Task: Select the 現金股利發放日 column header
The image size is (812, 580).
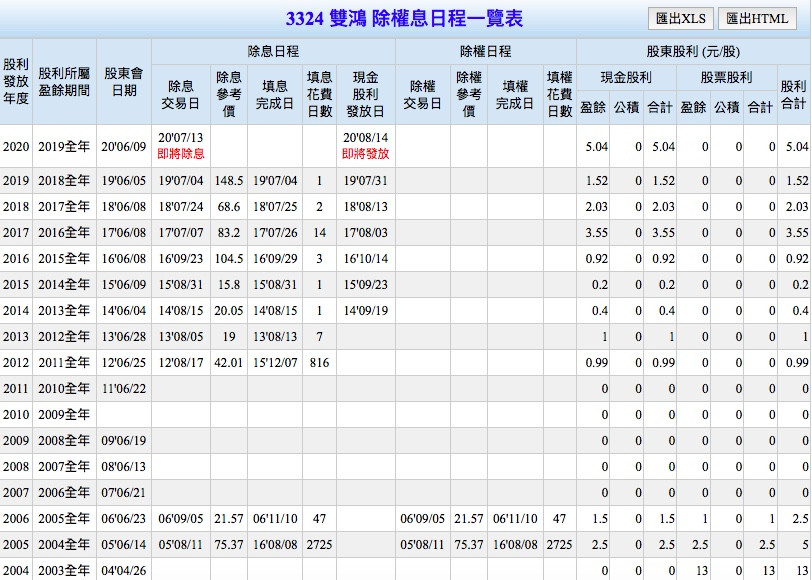Action: point(365,95)
